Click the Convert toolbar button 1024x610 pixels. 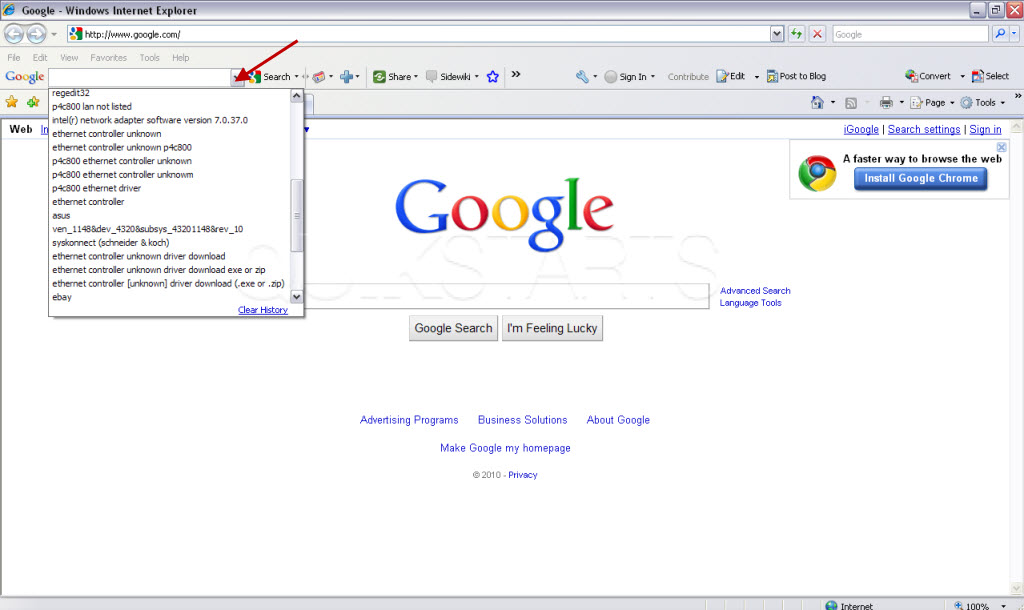(x=928, y=76)
